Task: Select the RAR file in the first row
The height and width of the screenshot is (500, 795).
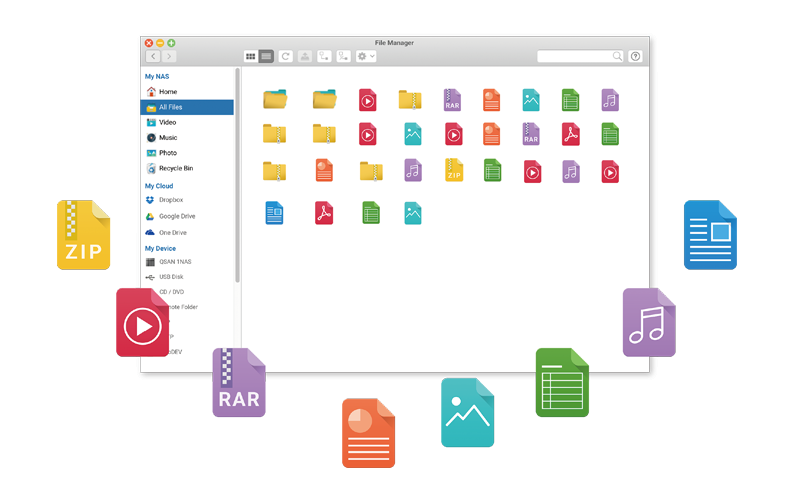Action: [x=452, y=99]
